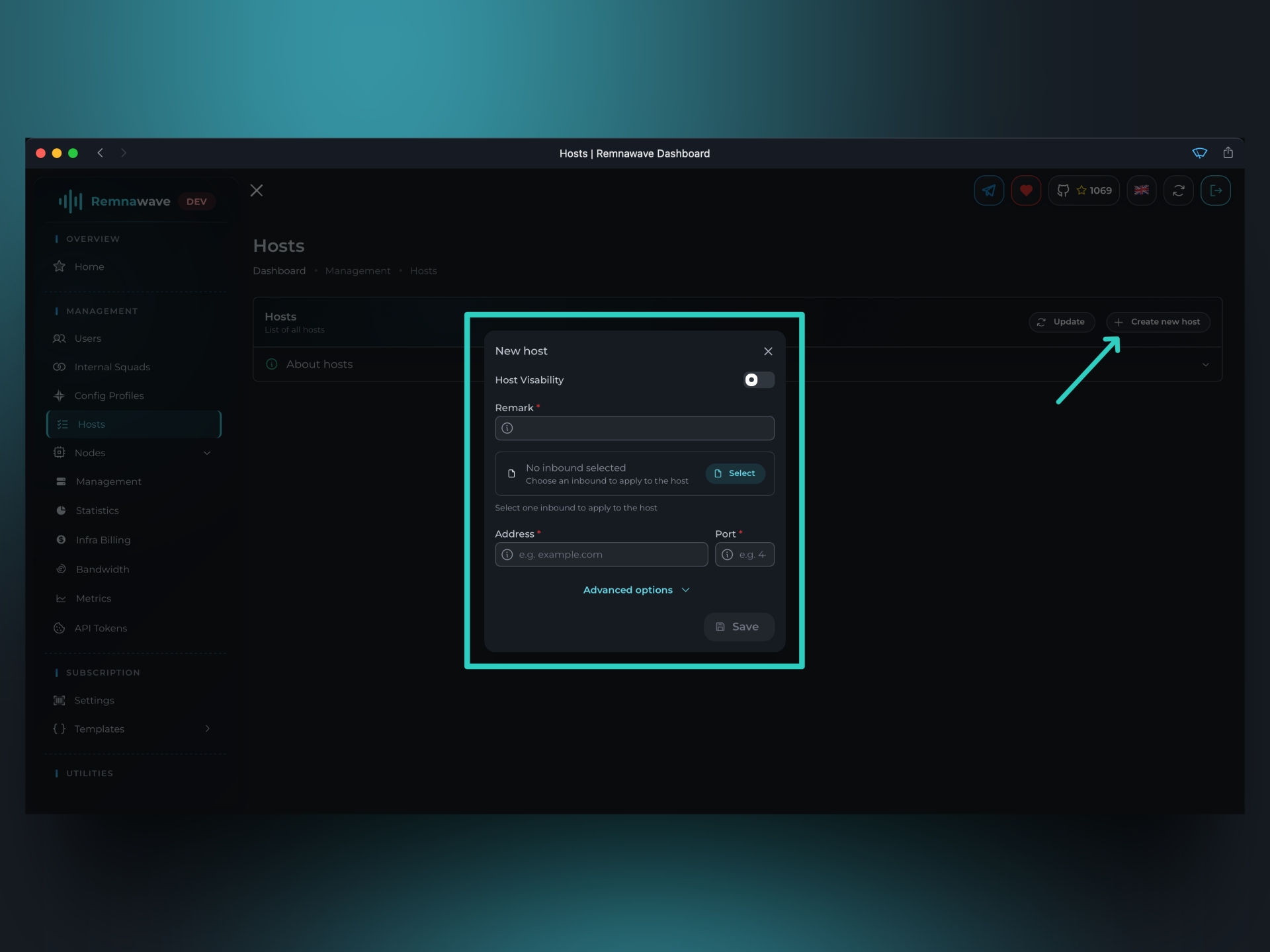This screenshot has width=1270, height=952.
Task: Click the Create new host button
Action: (1158, 322)
